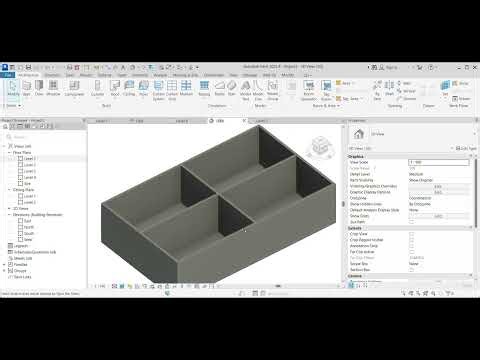The height and width of the screenshot is (360, 480).
Task: Toggle the Sun Path checkbox
Action: pyautogui.click(x=411, y=222)
